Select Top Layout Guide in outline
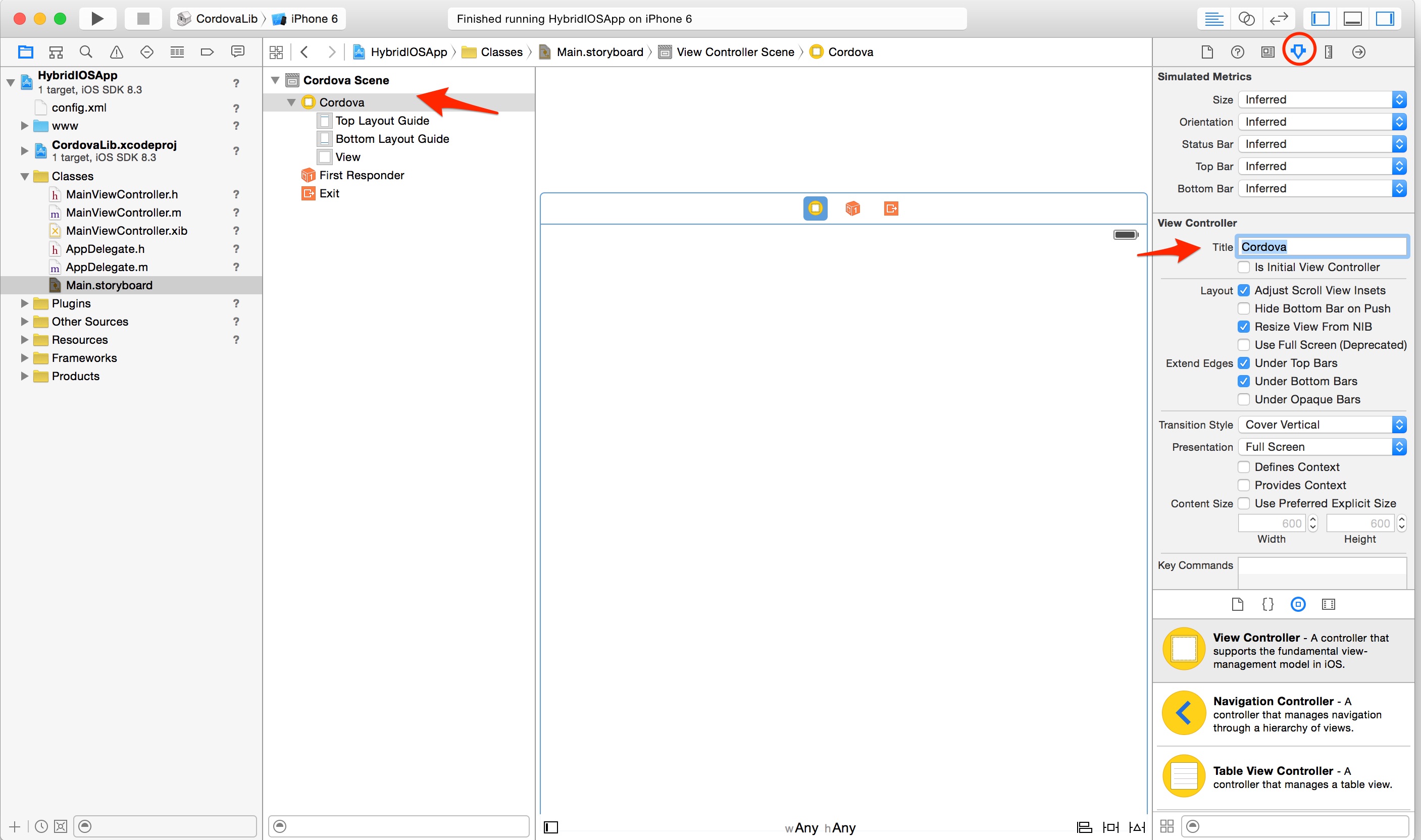Viewport: 1421px width, 840px height. point(382,121)
